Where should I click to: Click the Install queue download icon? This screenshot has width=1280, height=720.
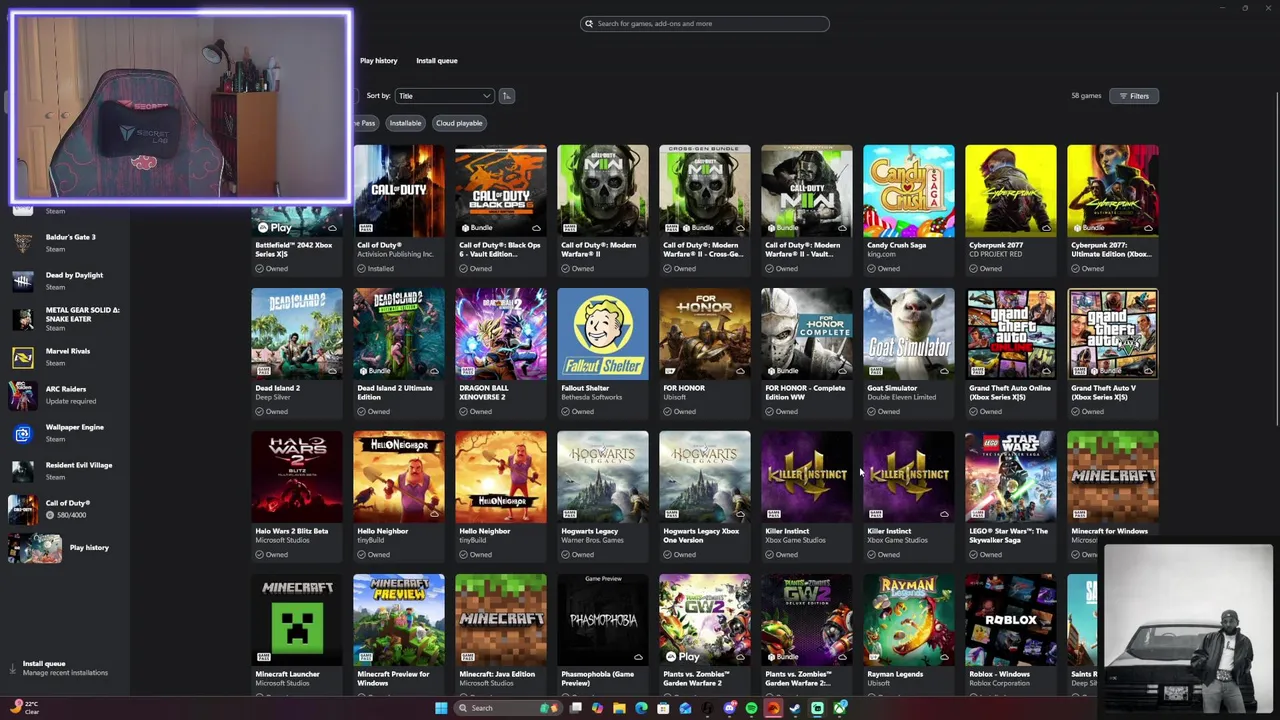click(13, 668)
